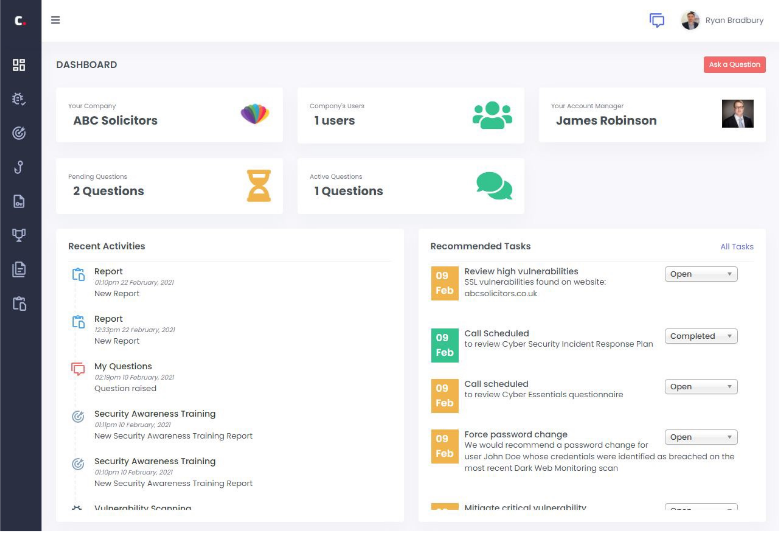The image size is (781, 533).
Task: Select the James Robinson name
Action: [x=606, y=121]
